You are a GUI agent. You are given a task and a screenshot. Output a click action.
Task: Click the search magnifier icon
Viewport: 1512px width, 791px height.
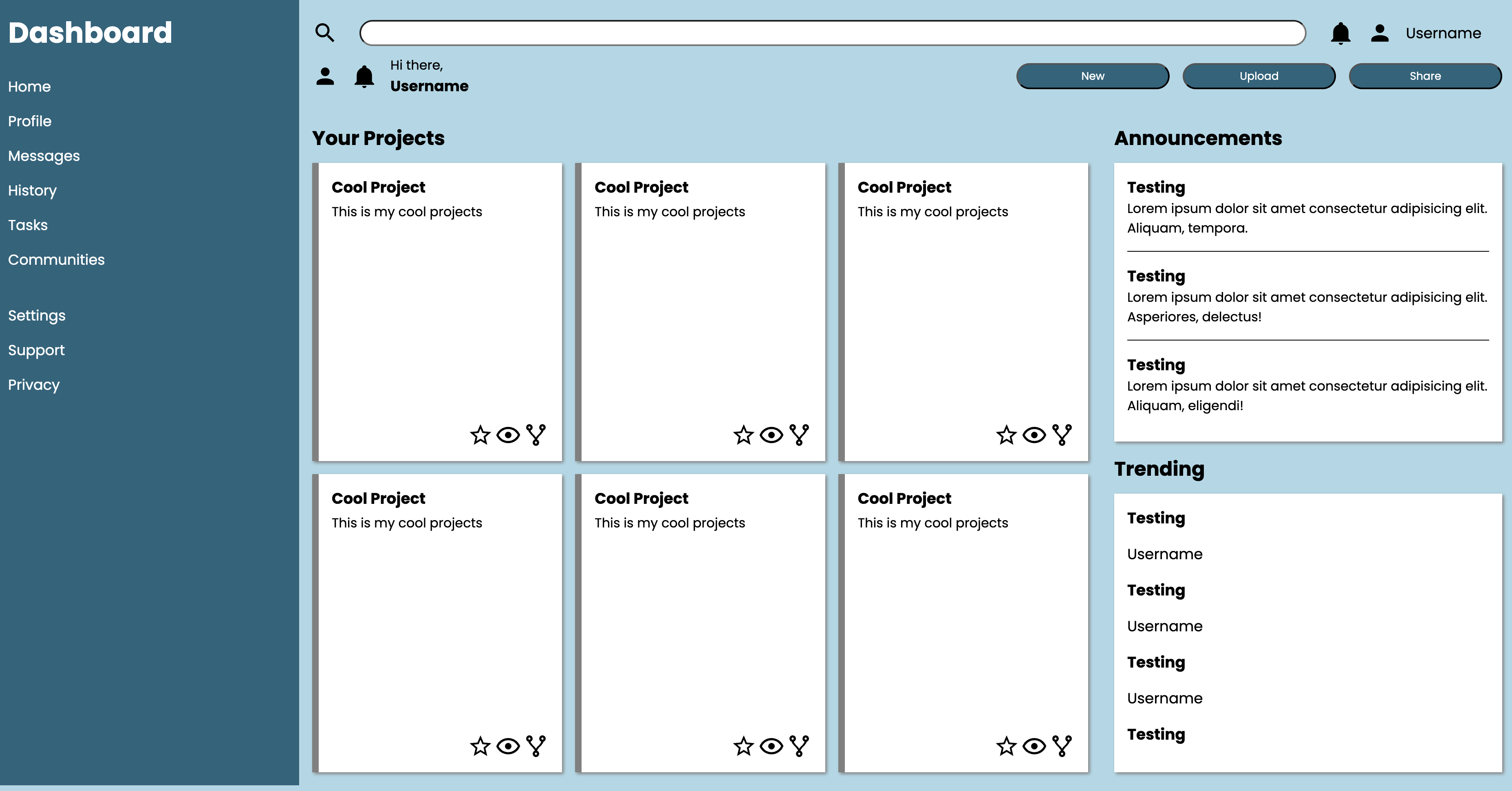pyautogui.click(x=324, y=33)
